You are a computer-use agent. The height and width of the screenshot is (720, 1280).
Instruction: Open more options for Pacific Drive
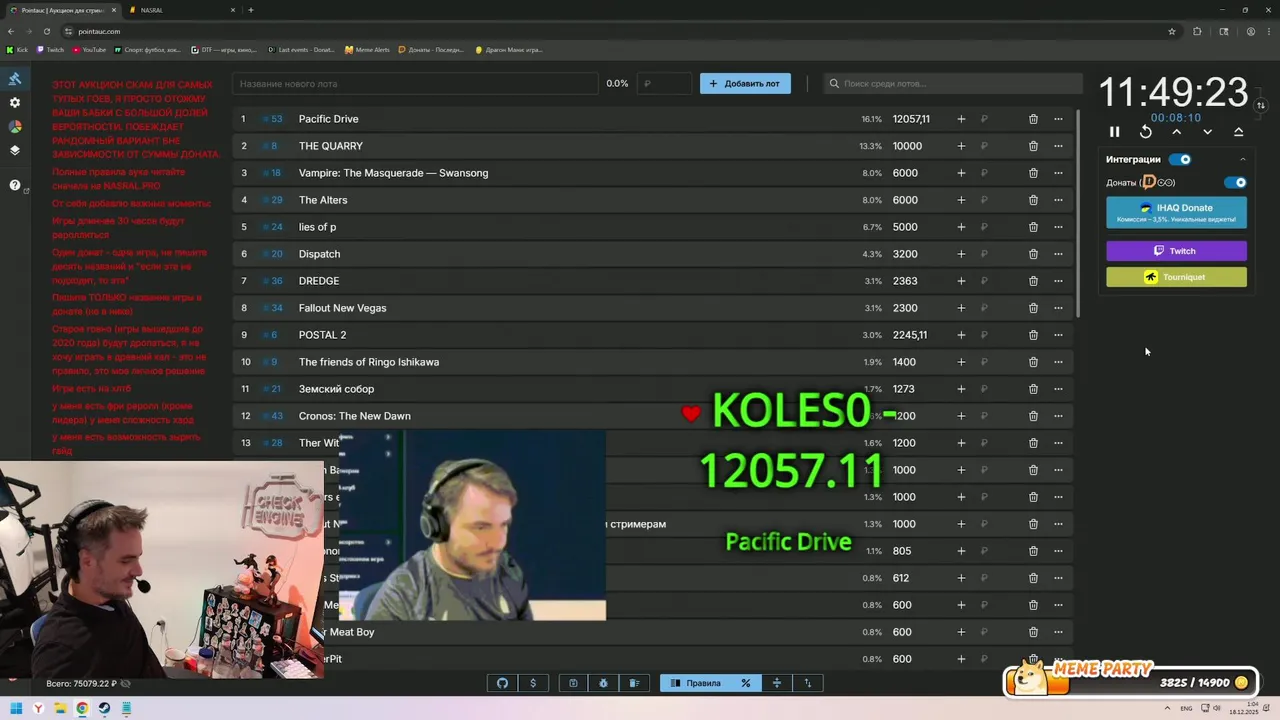(1058, 119)
